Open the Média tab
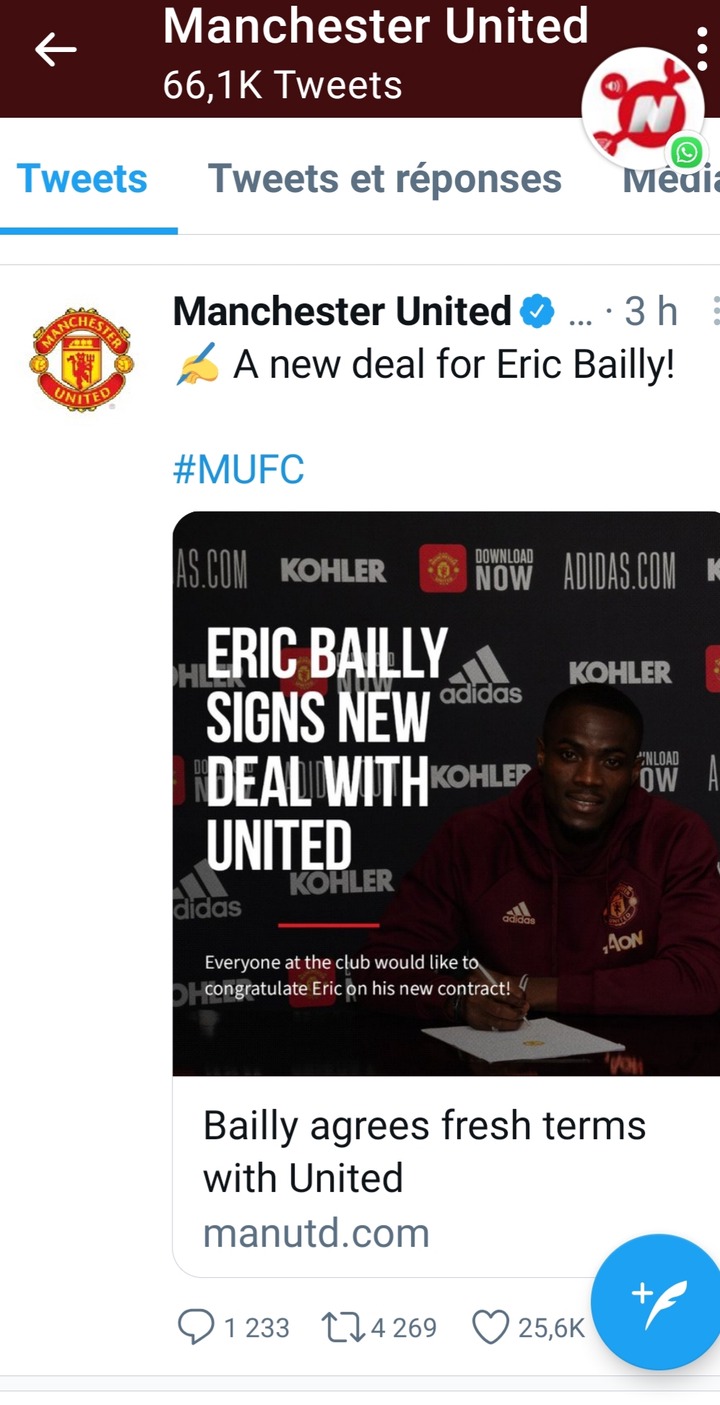The height and width of the screenshot is (1405, 720). point(670,179)
